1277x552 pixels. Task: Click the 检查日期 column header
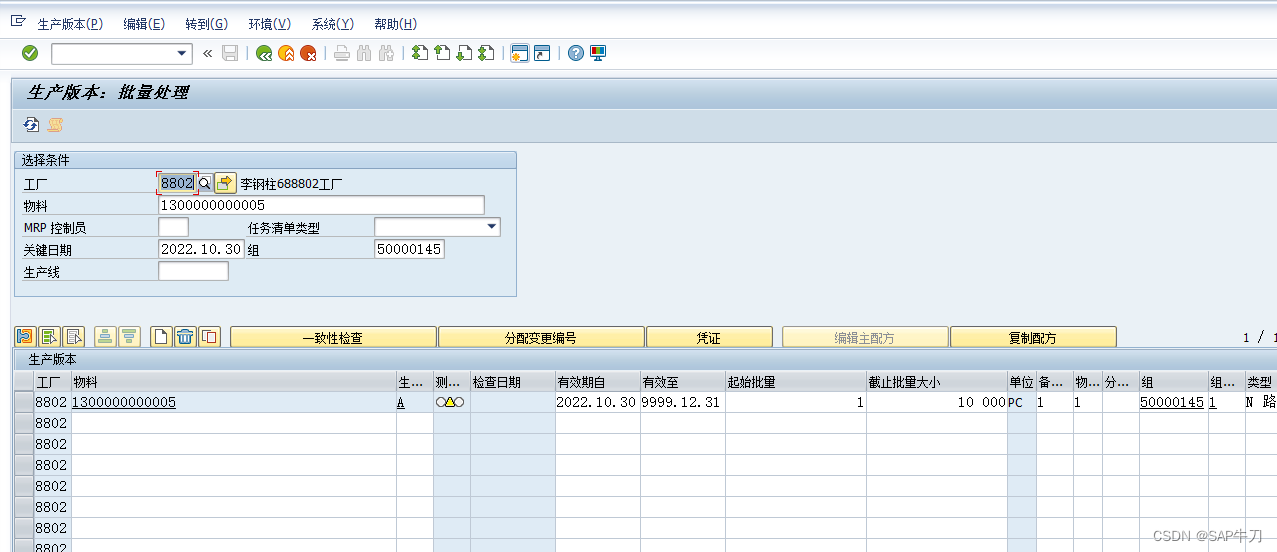(512, 382)
